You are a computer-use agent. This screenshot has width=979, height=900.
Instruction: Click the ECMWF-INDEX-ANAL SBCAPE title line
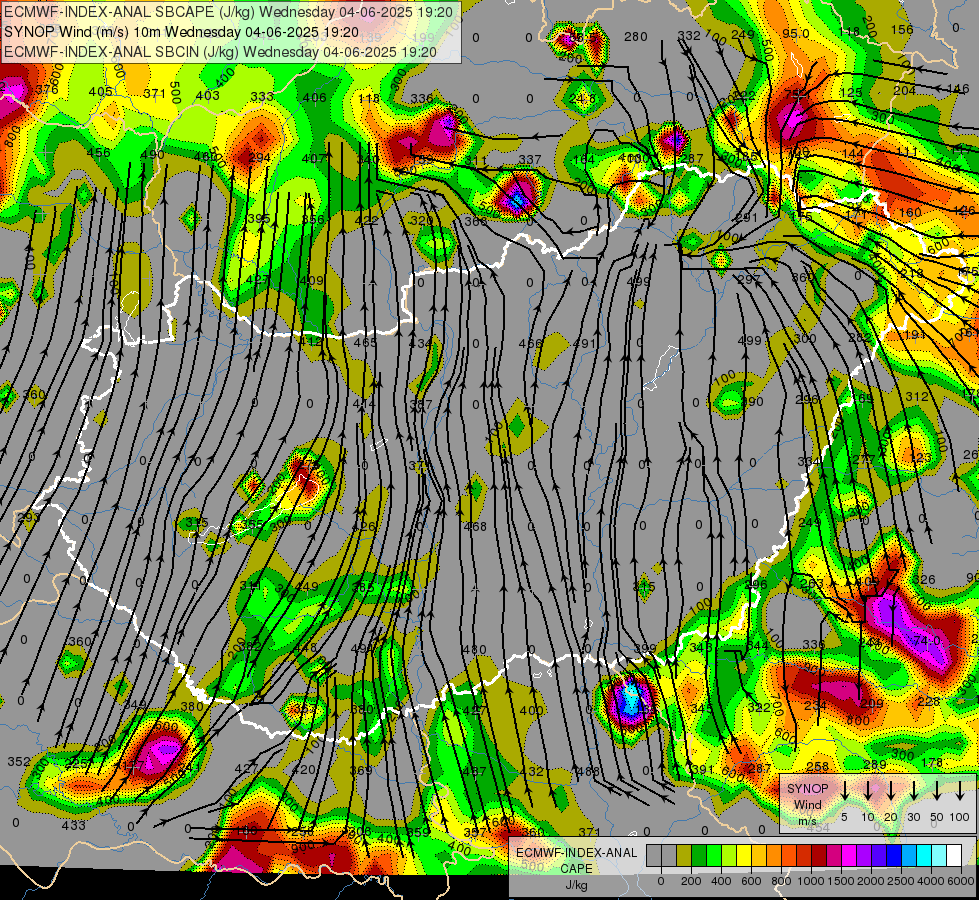point(231,11)
